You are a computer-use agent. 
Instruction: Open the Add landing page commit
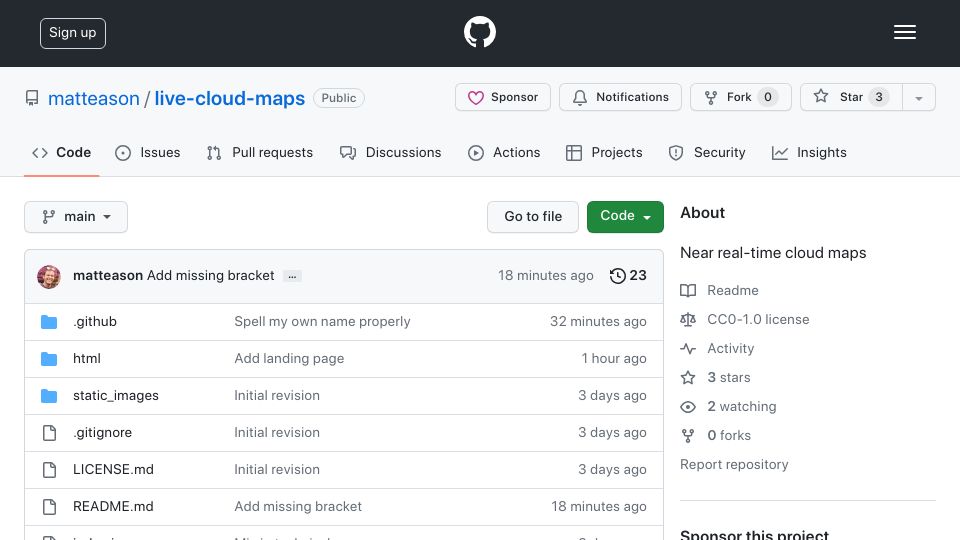pyautogui.click(x=289, y=358)
